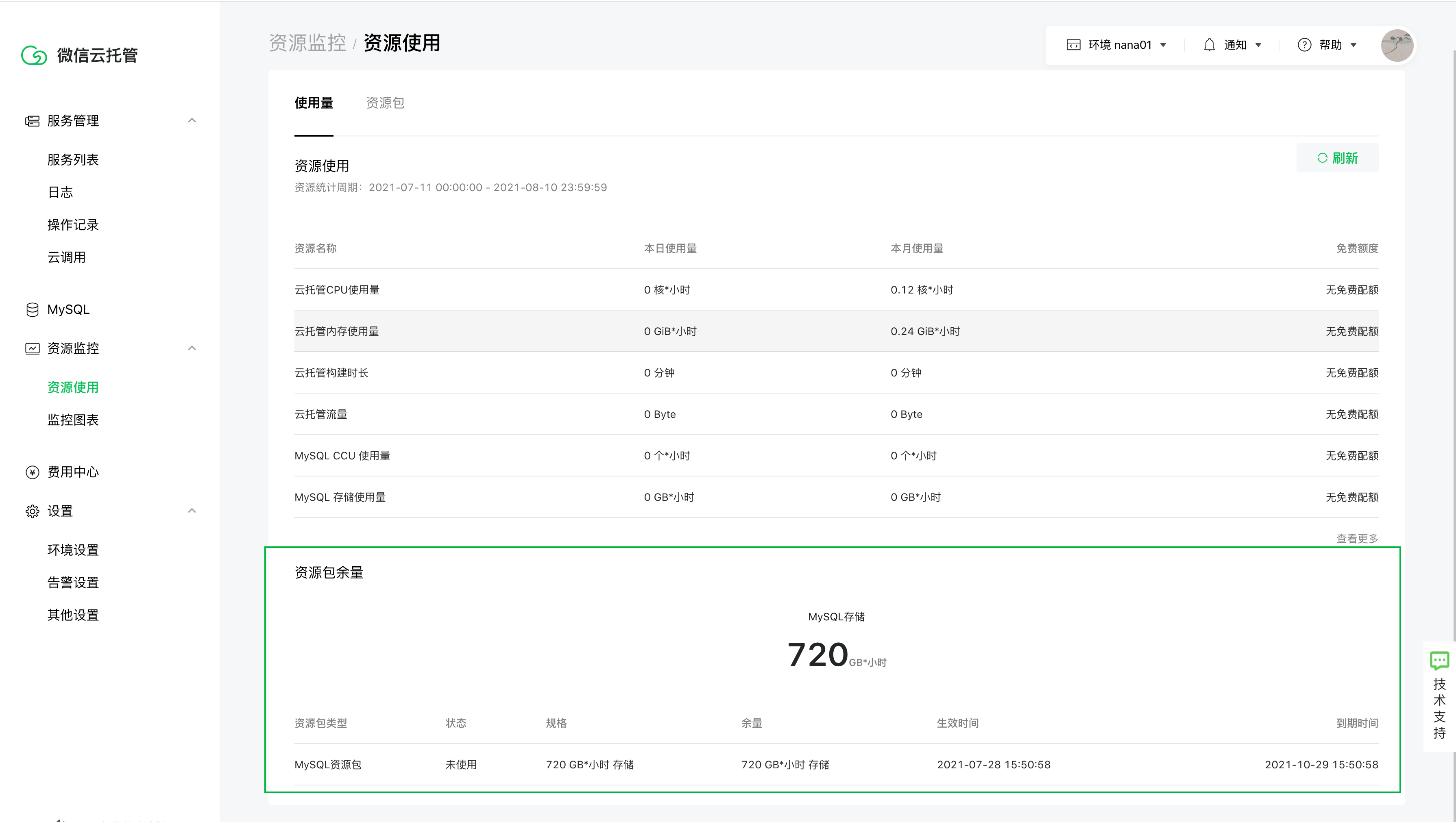Open the MySQL sidebar item

pyautogui.click(x=68, y=310)
